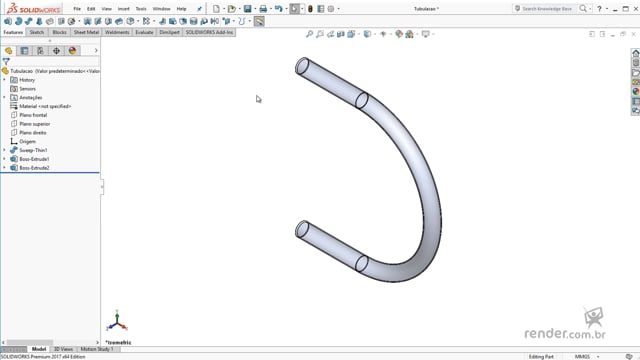This screenshot has width=640, height=360.
Task: Open the DisplayManager color ball tab
Action: click(x=72, y=51)
